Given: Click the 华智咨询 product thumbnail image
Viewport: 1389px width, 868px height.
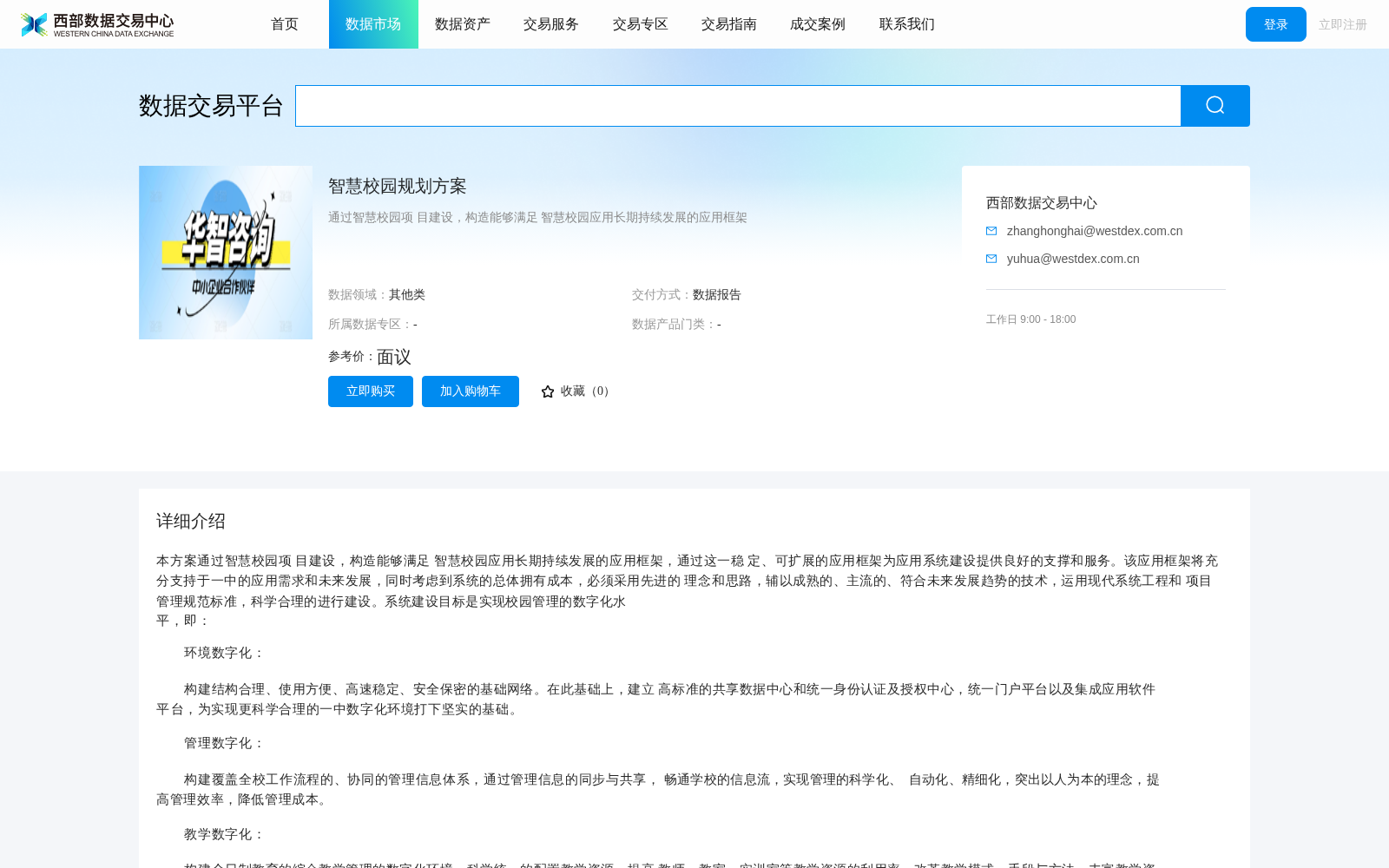Looking at the screenshot, I should tap(226, 253).
